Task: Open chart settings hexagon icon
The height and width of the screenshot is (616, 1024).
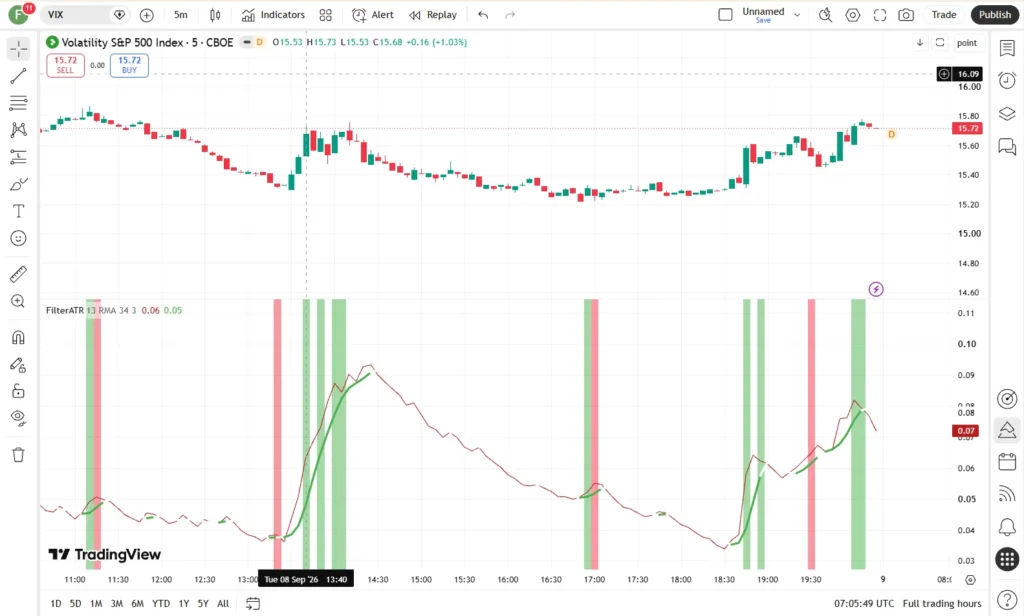Action: tap(853, 14)
